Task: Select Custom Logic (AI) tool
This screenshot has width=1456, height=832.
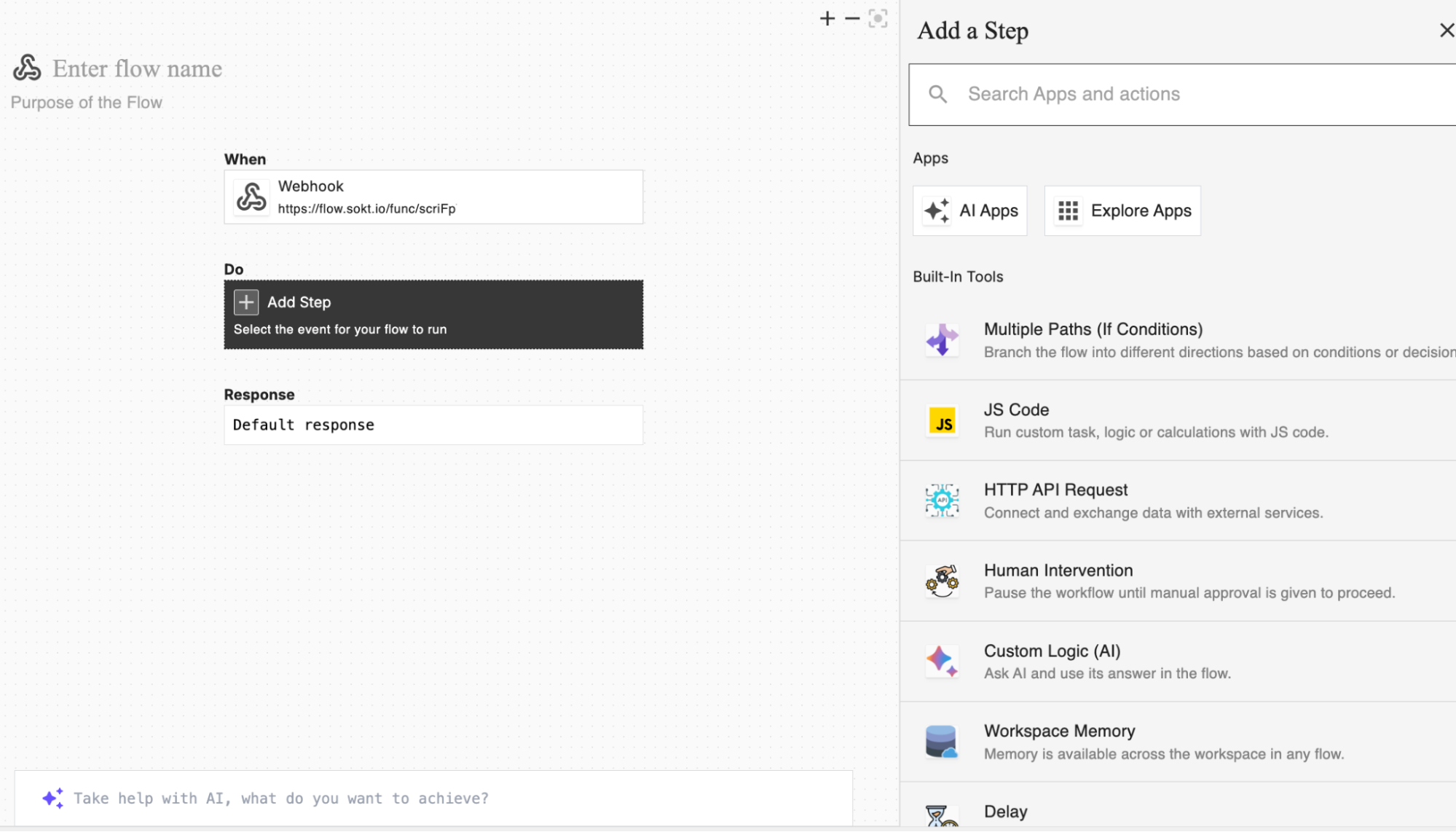Action: (1051, 651)
